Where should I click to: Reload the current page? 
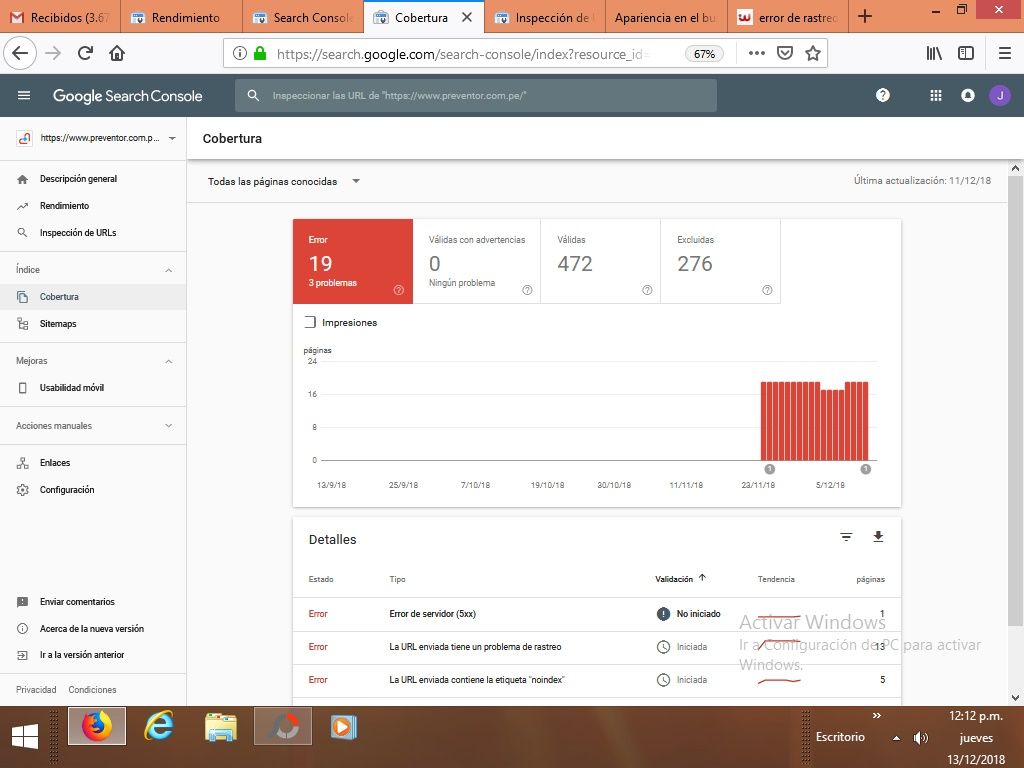pos(85,53)
